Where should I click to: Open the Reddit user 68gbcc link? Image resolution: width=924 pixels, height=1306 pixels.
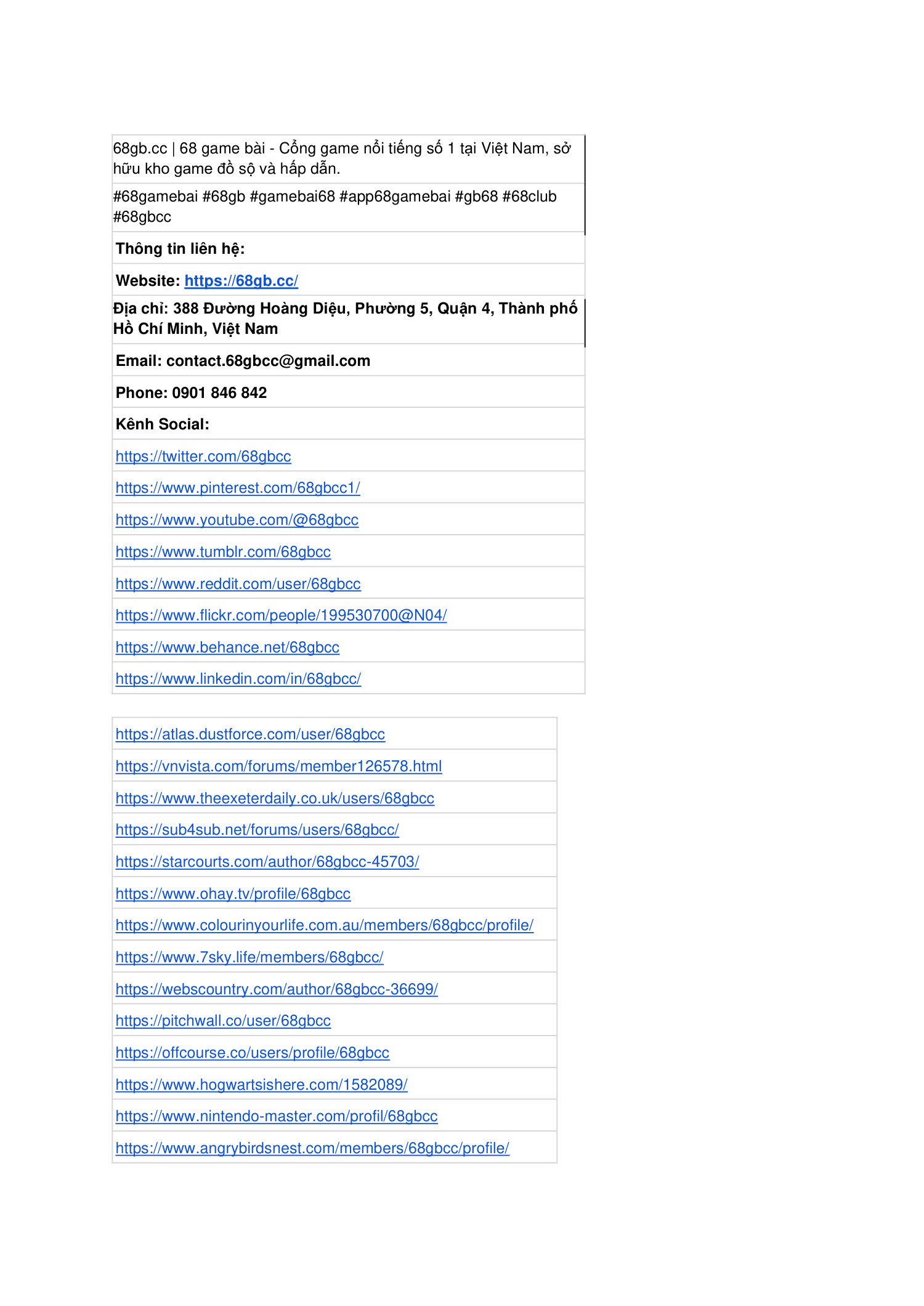(238, 584)
